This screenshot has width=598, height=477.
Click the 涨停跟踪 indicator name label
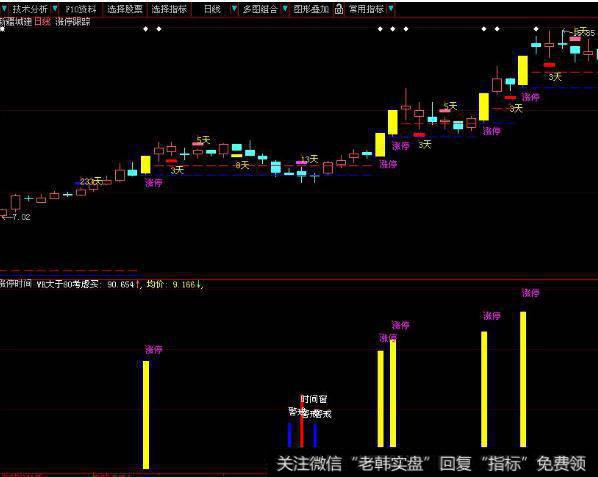(x=73, y=22)
